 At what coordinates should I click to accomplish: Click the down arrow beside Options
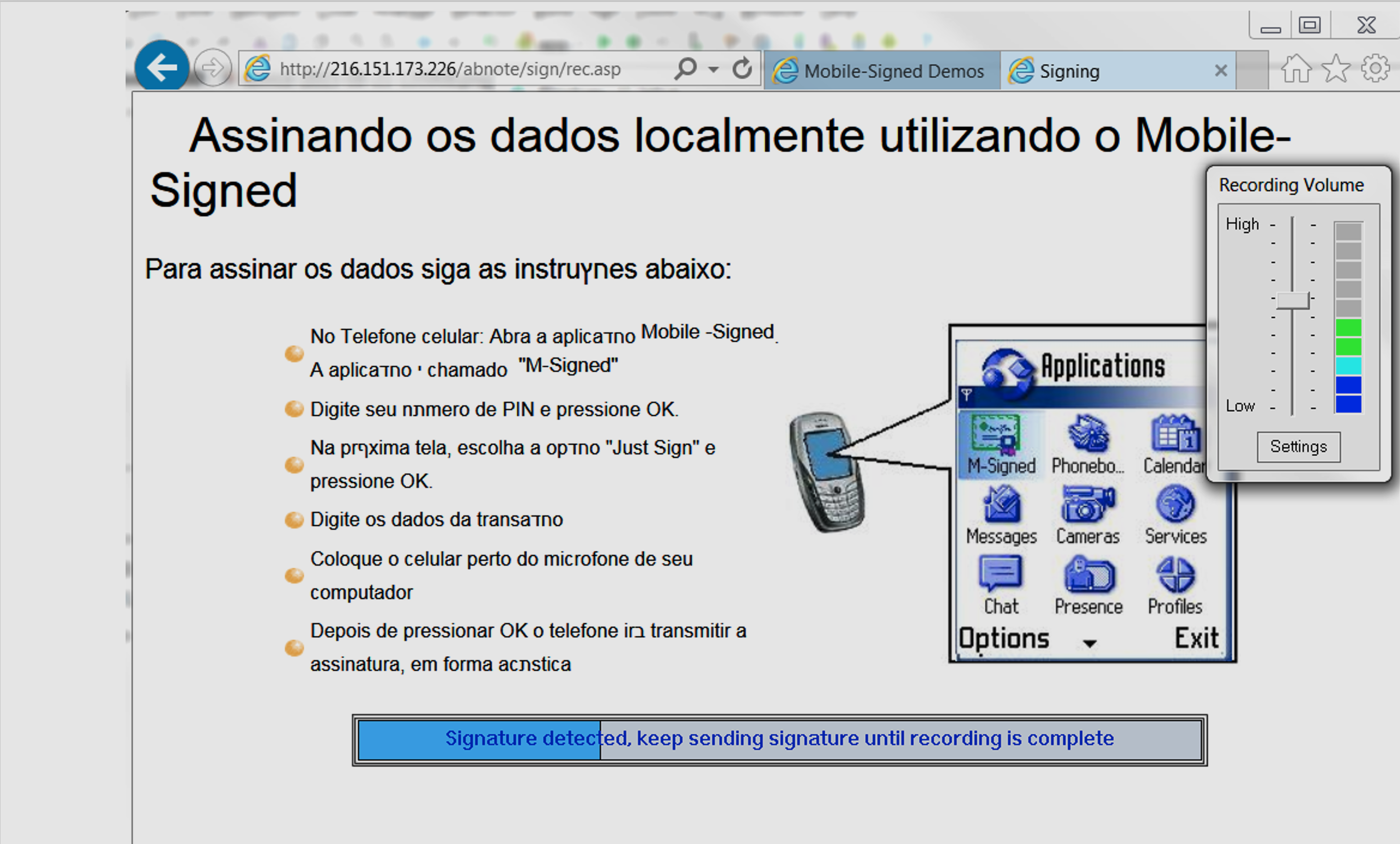[1089, 643]
